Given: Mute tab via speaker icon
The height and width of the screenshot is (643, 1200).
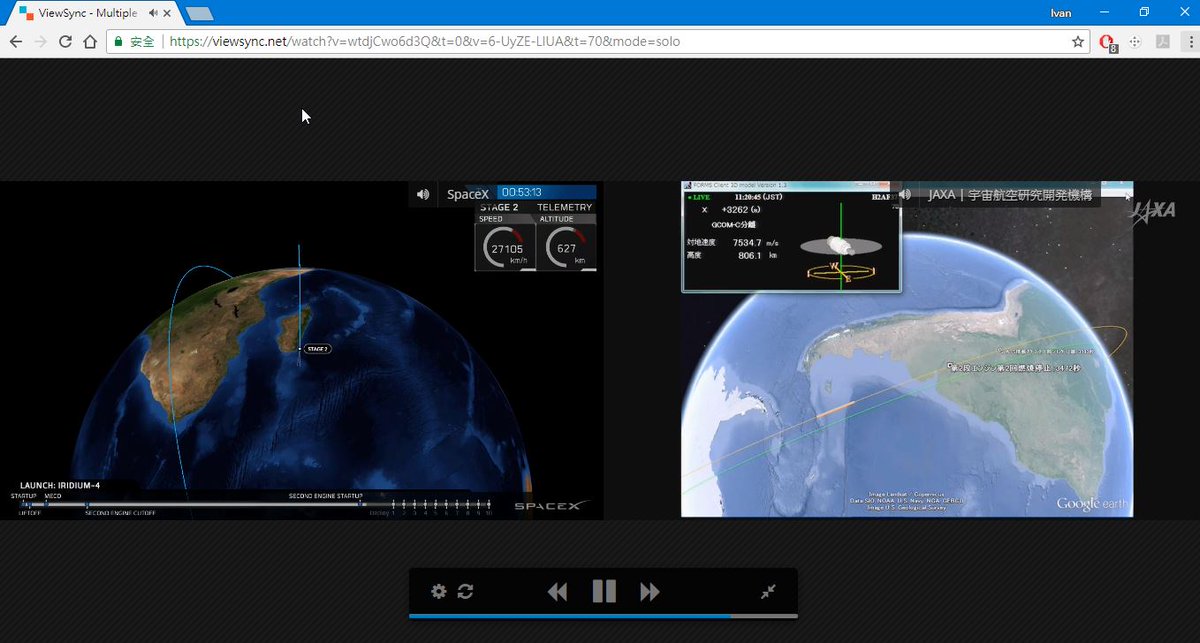Looking at the screenshot, I should [152, 13].
